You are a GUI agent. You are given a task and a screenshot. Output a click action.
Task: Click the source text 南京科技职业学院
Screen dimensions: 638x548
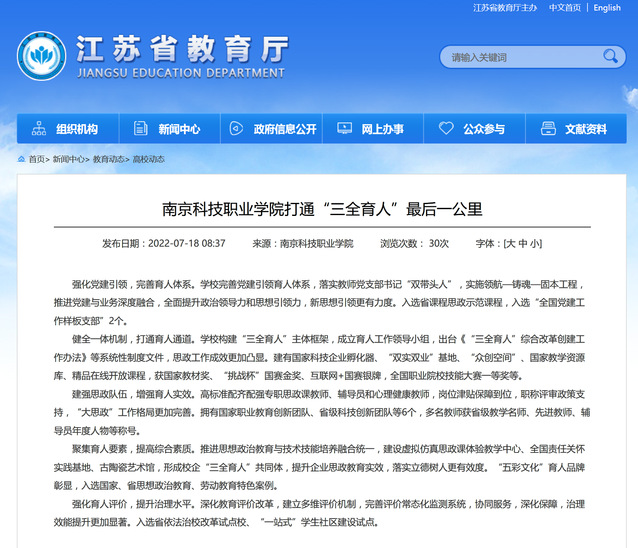click(317, 243)
